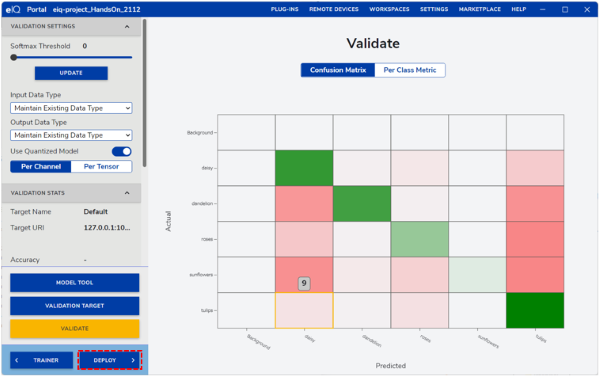Collapse the Validation Stats section chevron
This screenshot has width=600, height=377.
(x=127, y=193)
